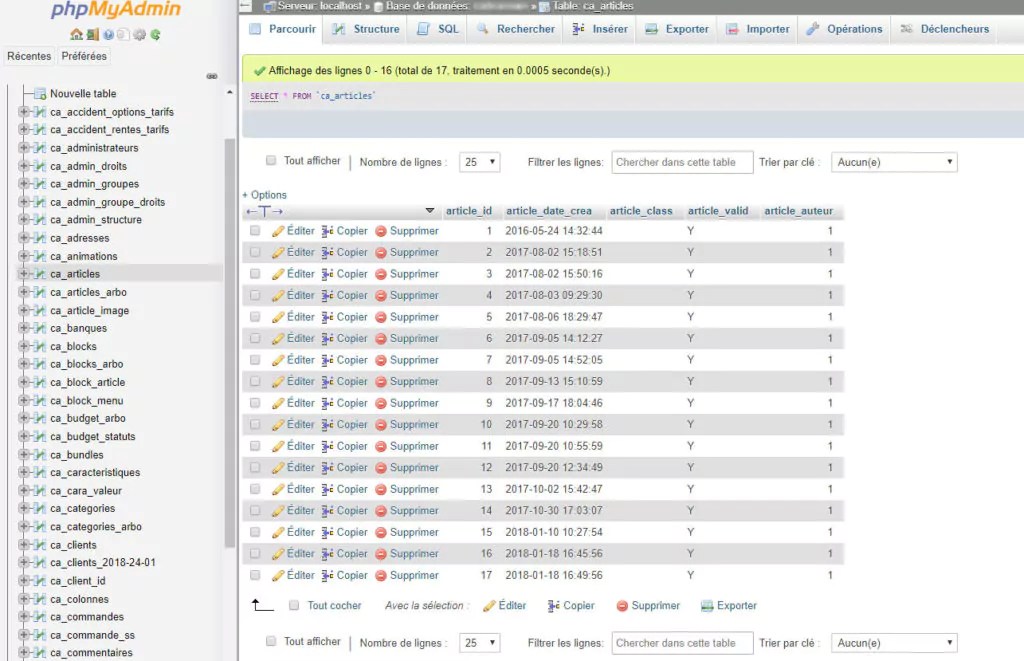Viewport: 1024px width, 661px height.
Task: Click the green reload navigation panel icon
Action: (x=156, y=34)
